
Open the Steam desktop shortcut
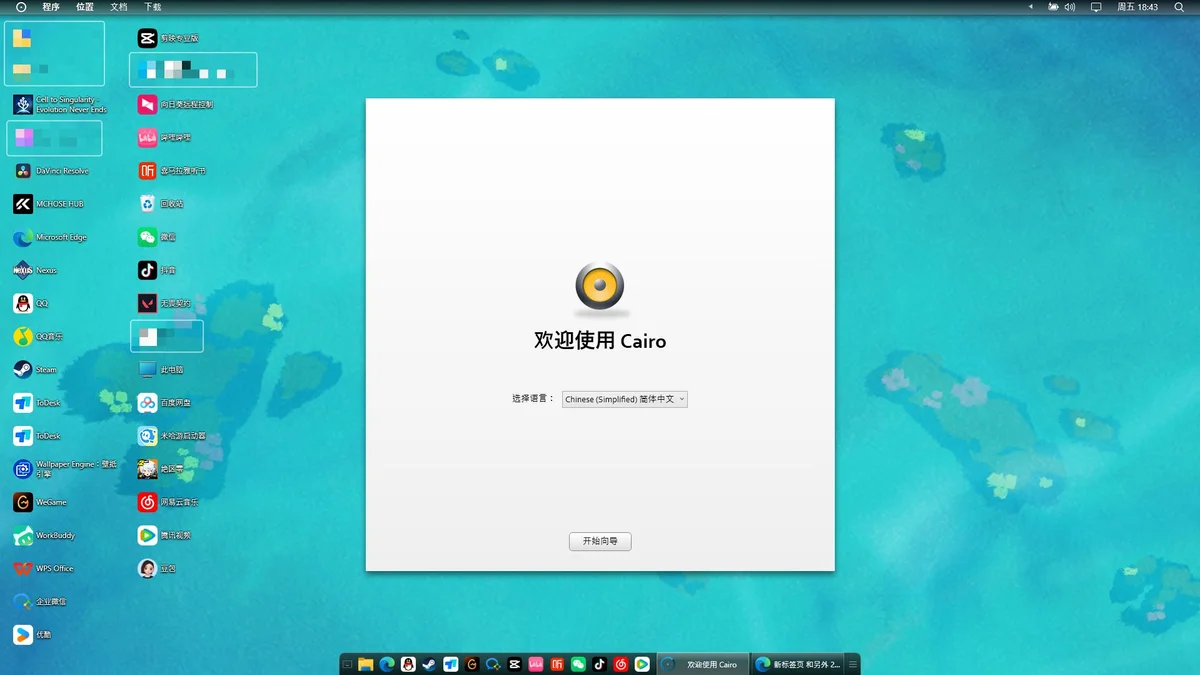(x=35, y=370)
